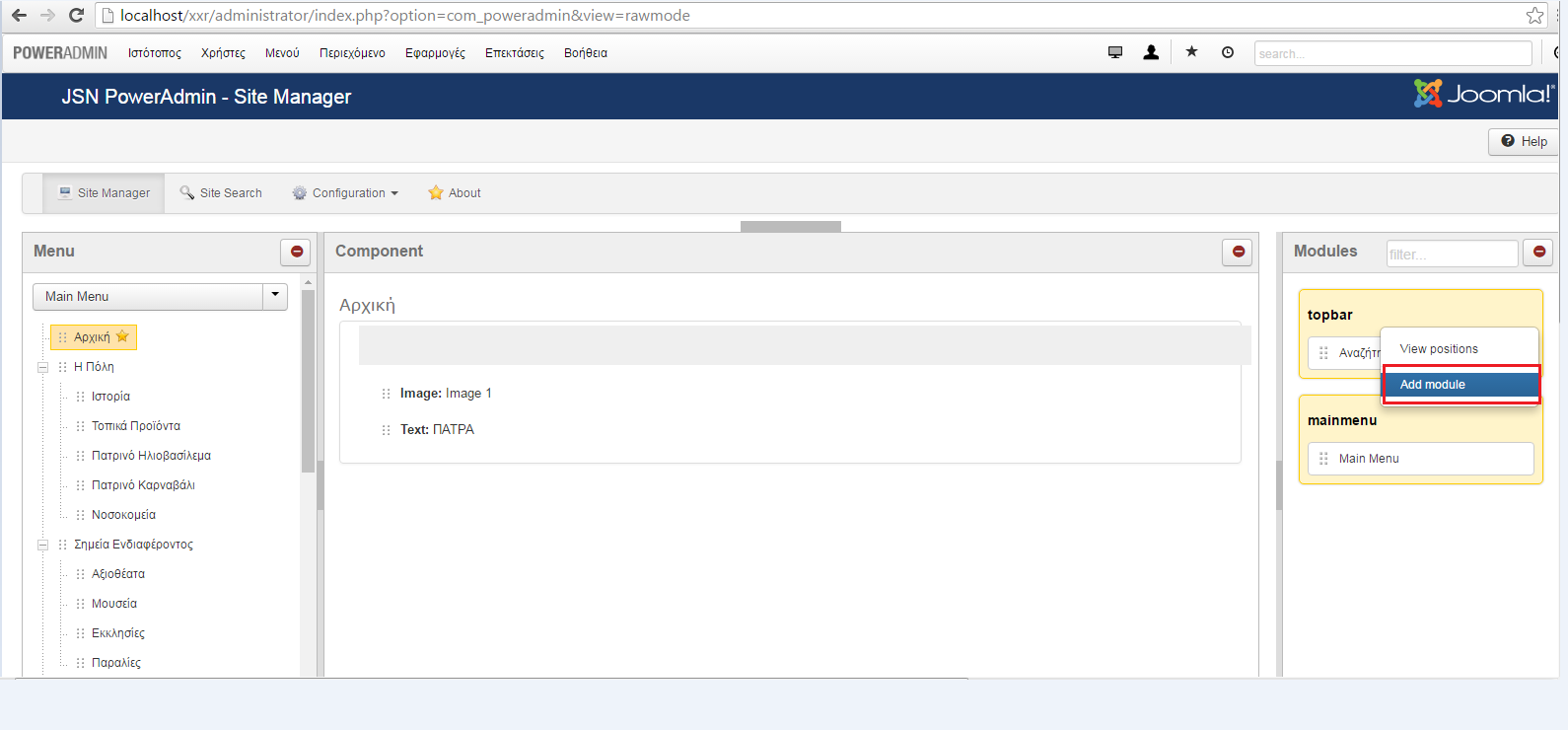Click drag handle beside Ιστορία menu item
This screenshot has height=730, width=1568.
point(80,397)
